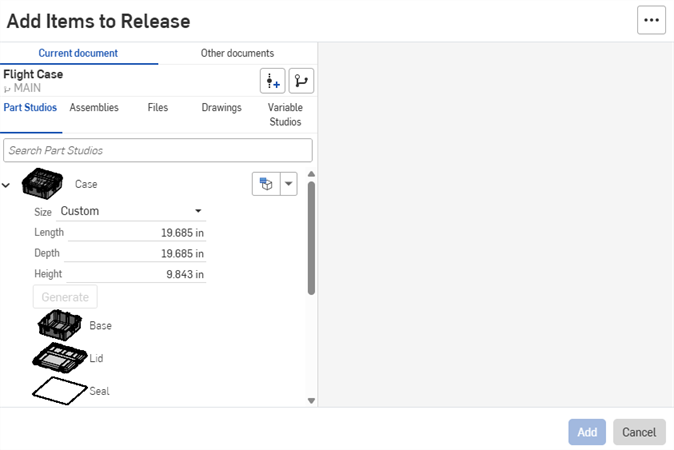This screenshot has height=450, width=674.
Task: Switch to the Assemblies tab
Action: point(93,107)
